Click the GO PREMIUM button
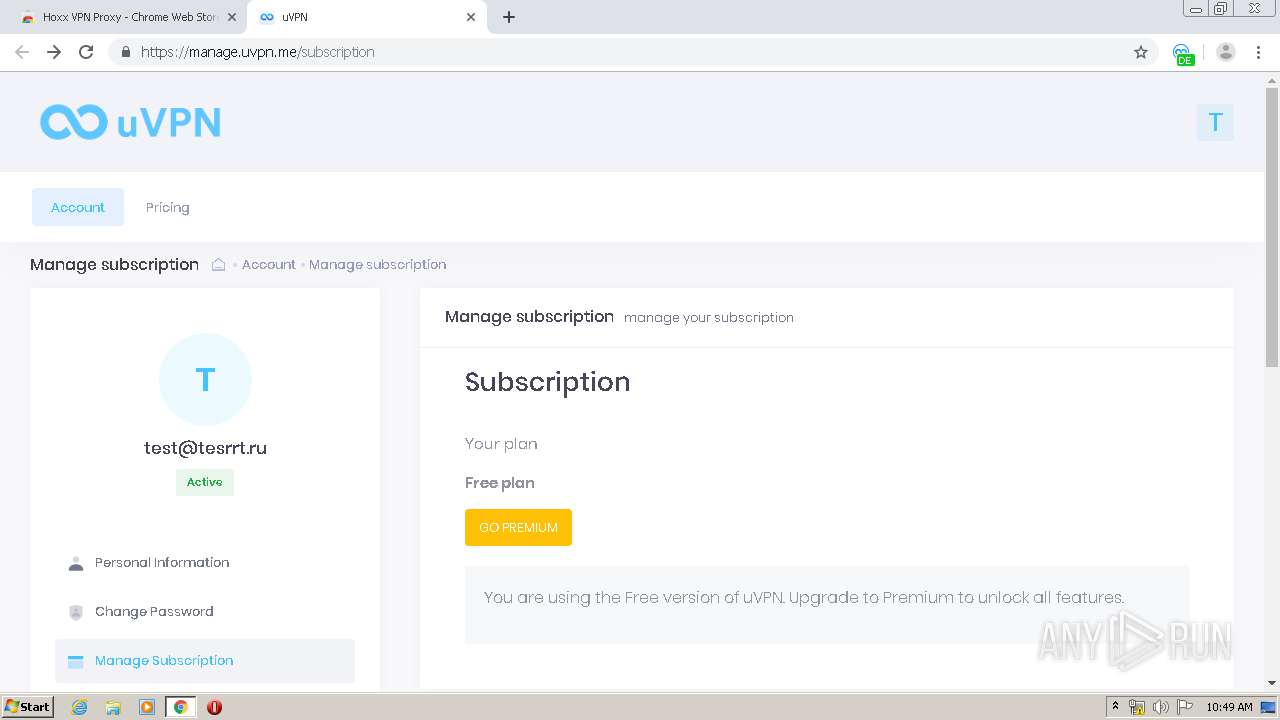Image resolution: width=1280 pixels, height=720 pixels. pos(518,527)
